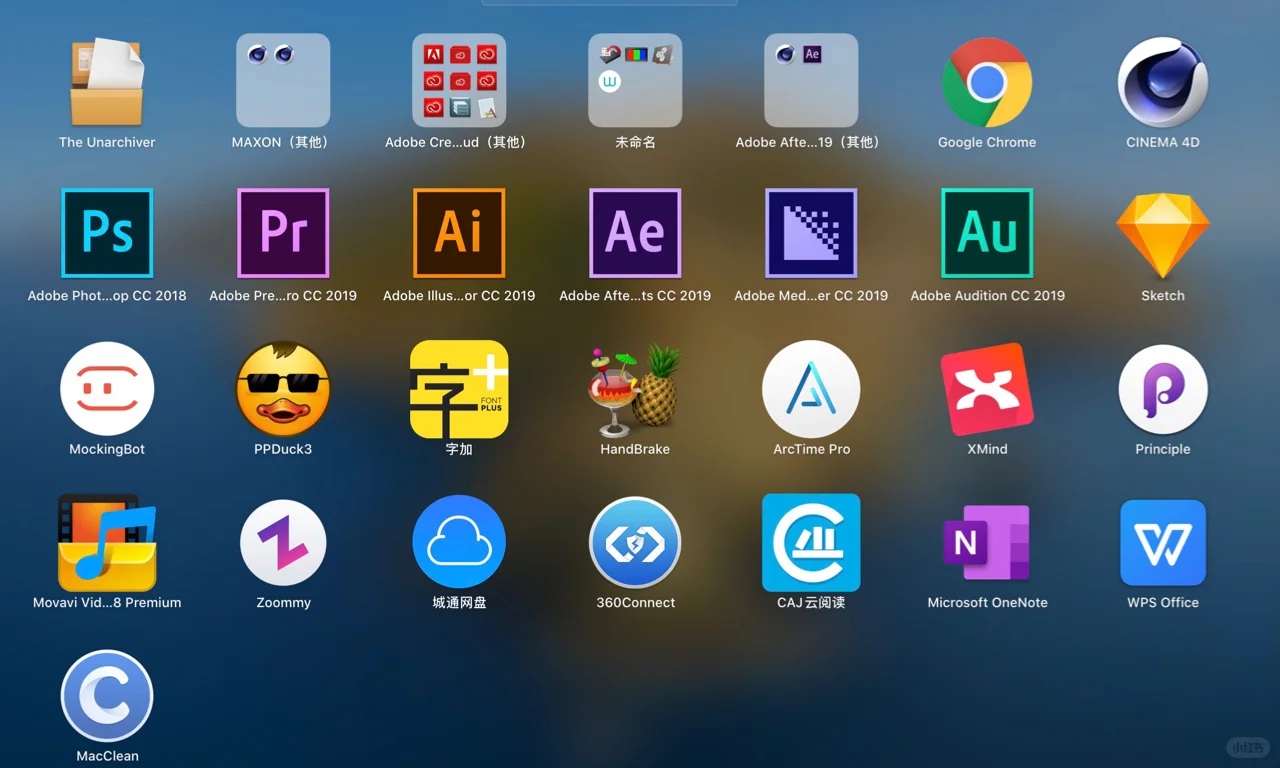Click the "Microsoft OneNote" label text
The image size is (1280, 768).
[987, 602]
